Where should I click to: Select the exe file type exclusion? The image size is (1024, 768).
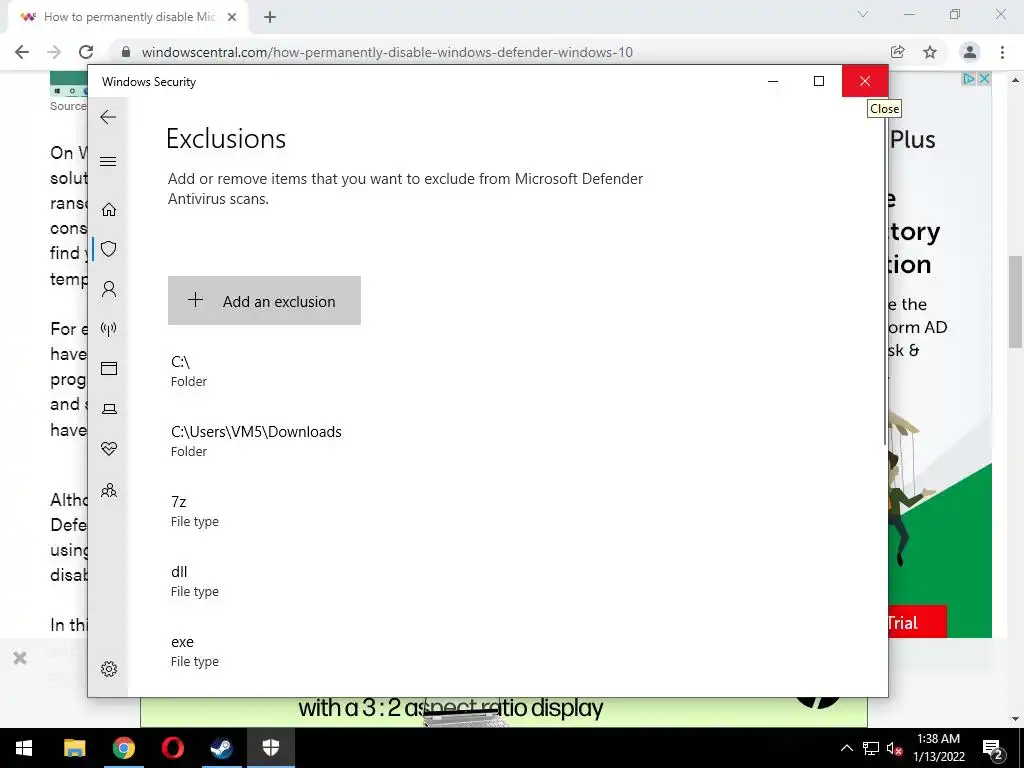(195, 651)
